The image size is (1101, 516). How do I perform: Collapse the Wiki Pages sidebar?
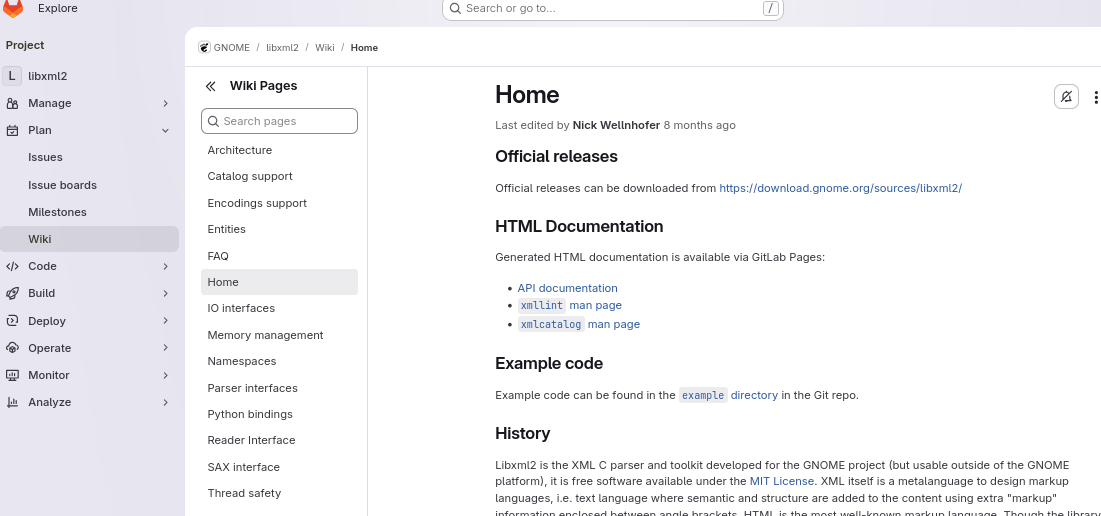click(x=211, y=86)
